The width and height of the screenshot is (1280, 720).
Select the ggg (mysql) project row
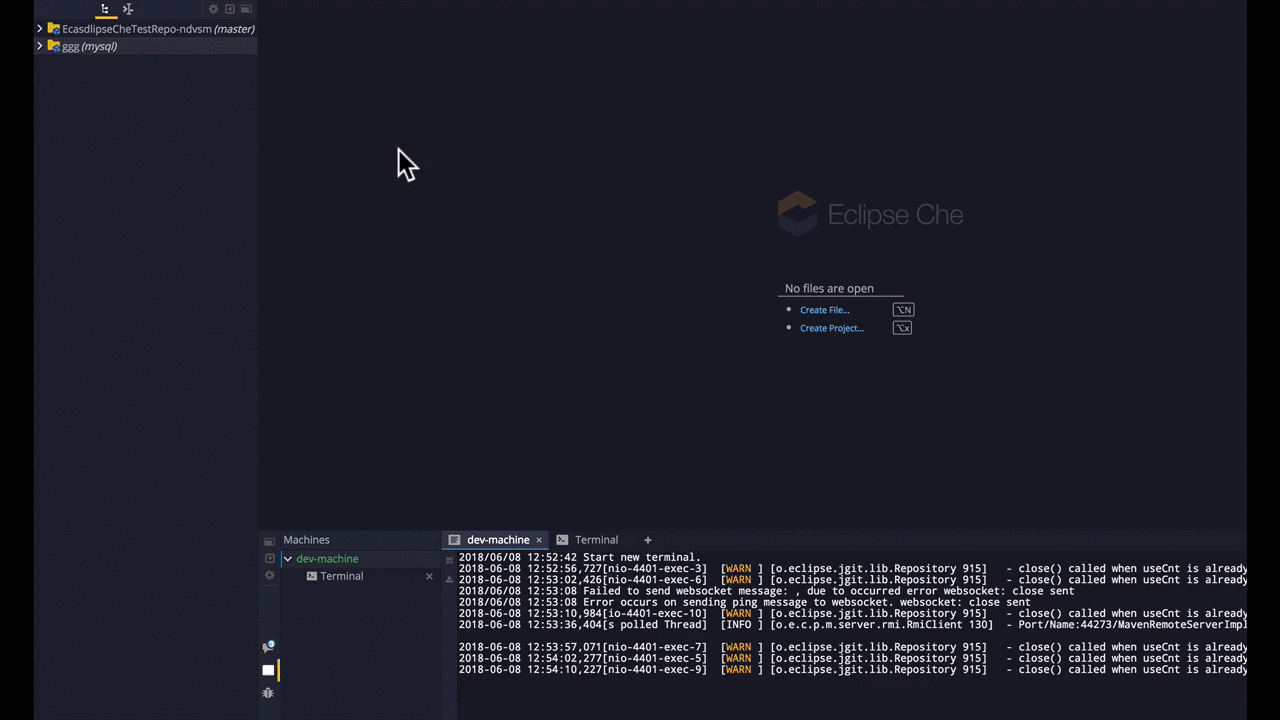click(146, 46)
